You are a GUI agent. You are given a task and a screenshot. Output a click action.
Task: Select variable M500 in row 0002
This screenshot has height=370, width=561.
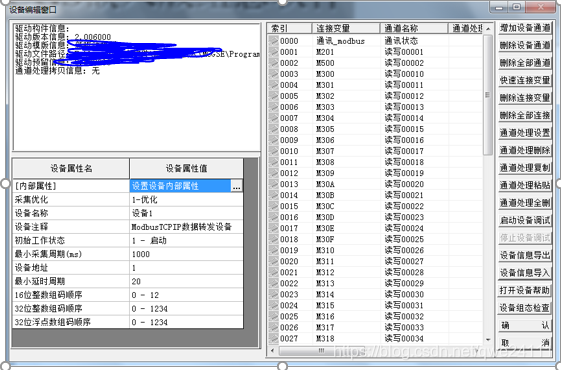(x=325, y=63)
